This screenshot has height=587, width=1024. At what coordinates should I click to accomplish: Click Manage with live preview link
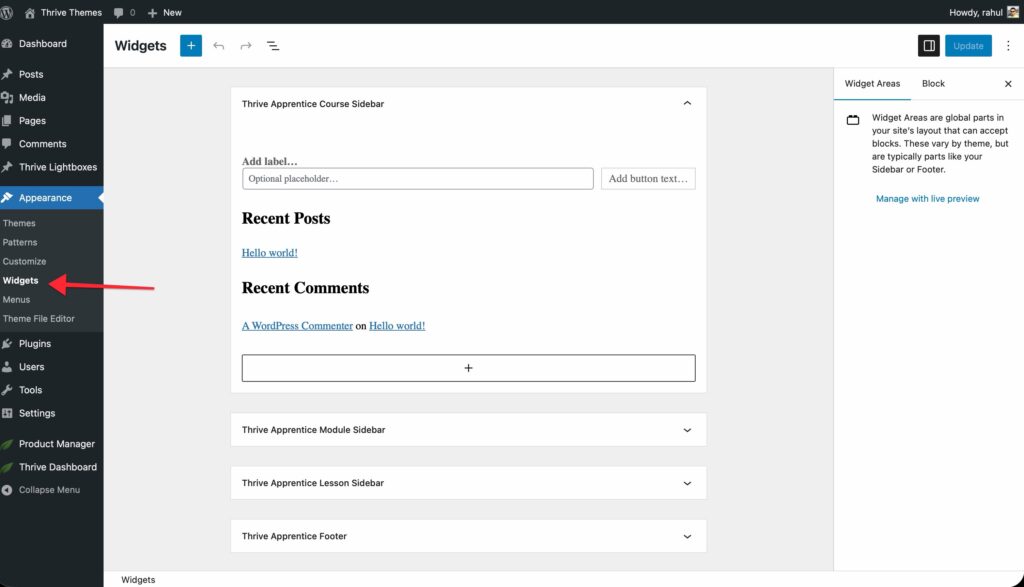click(927, 199)
